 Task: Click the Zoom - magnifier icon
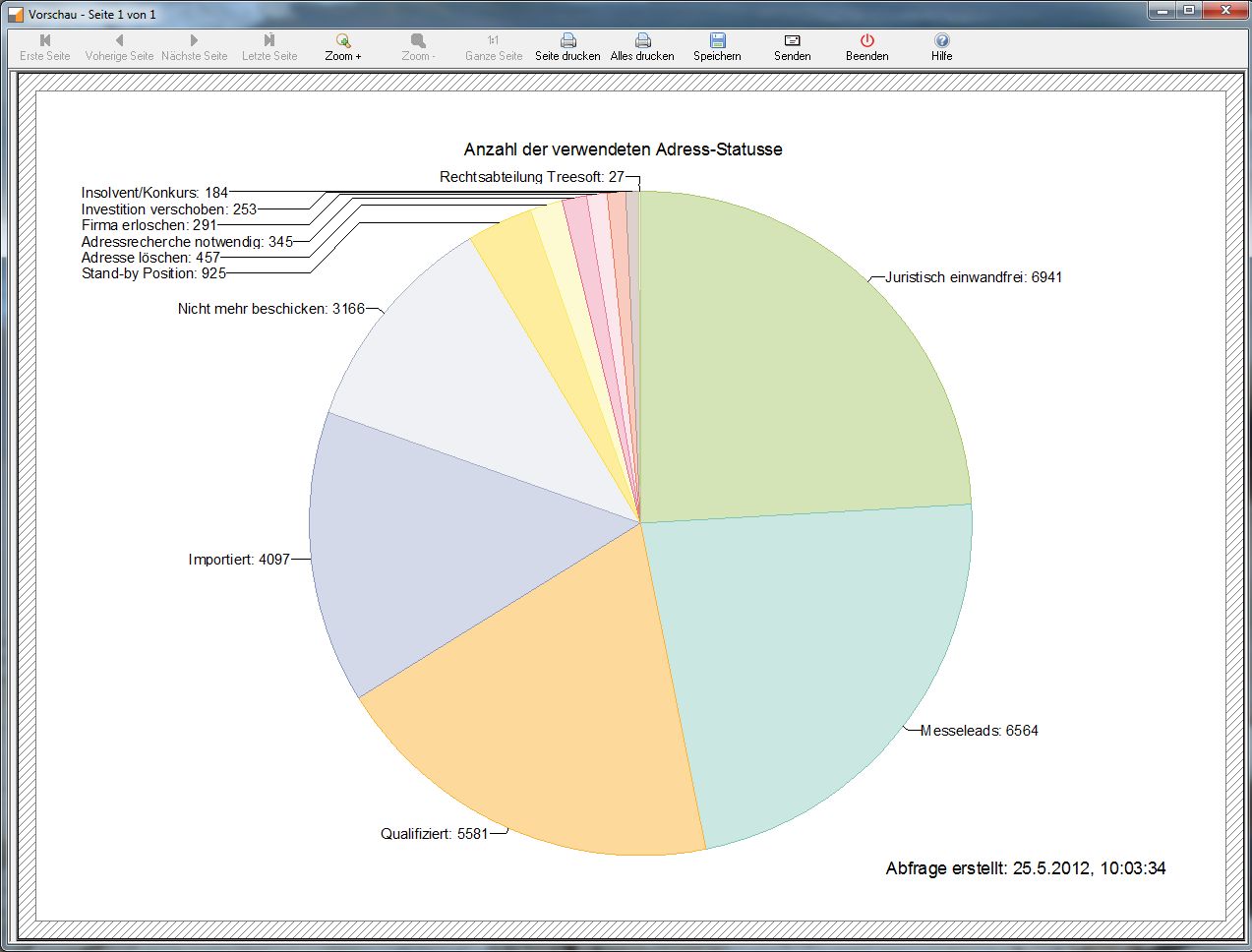[x=418, y=41]
